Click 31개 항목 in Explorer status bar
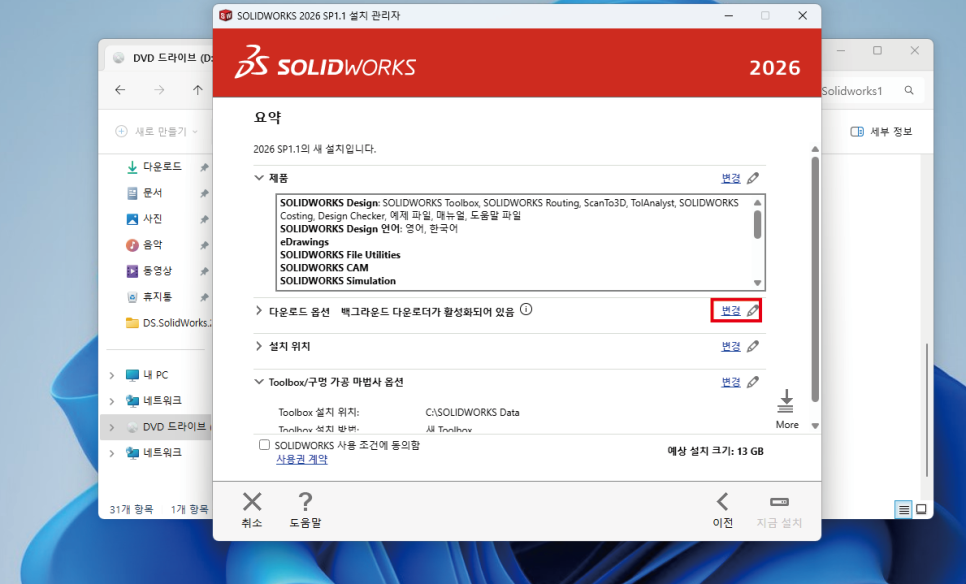This screenshot has width=966, height=584. (131, 509)
